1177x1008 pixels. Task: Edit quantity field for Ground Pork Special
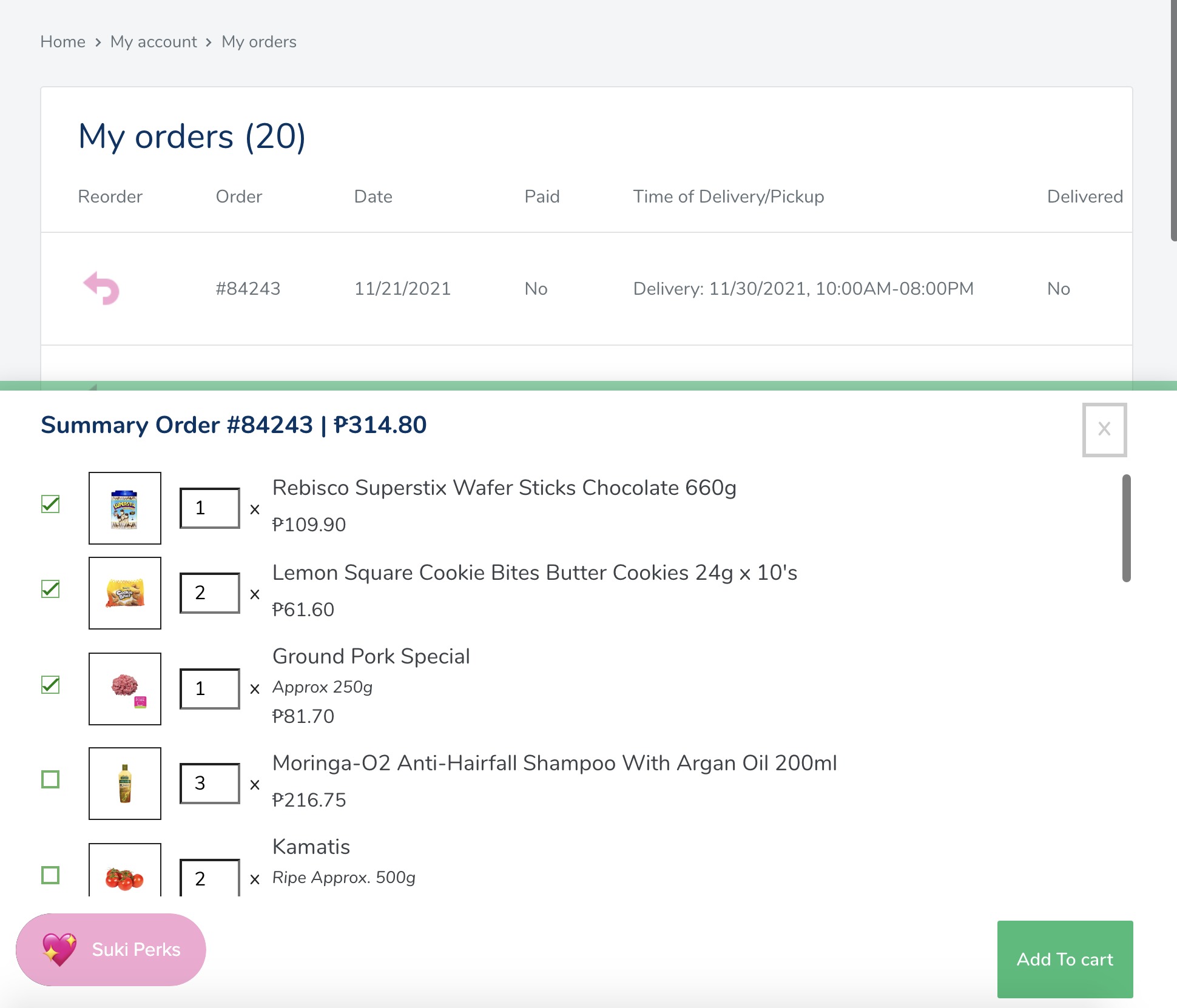point(210,688)
